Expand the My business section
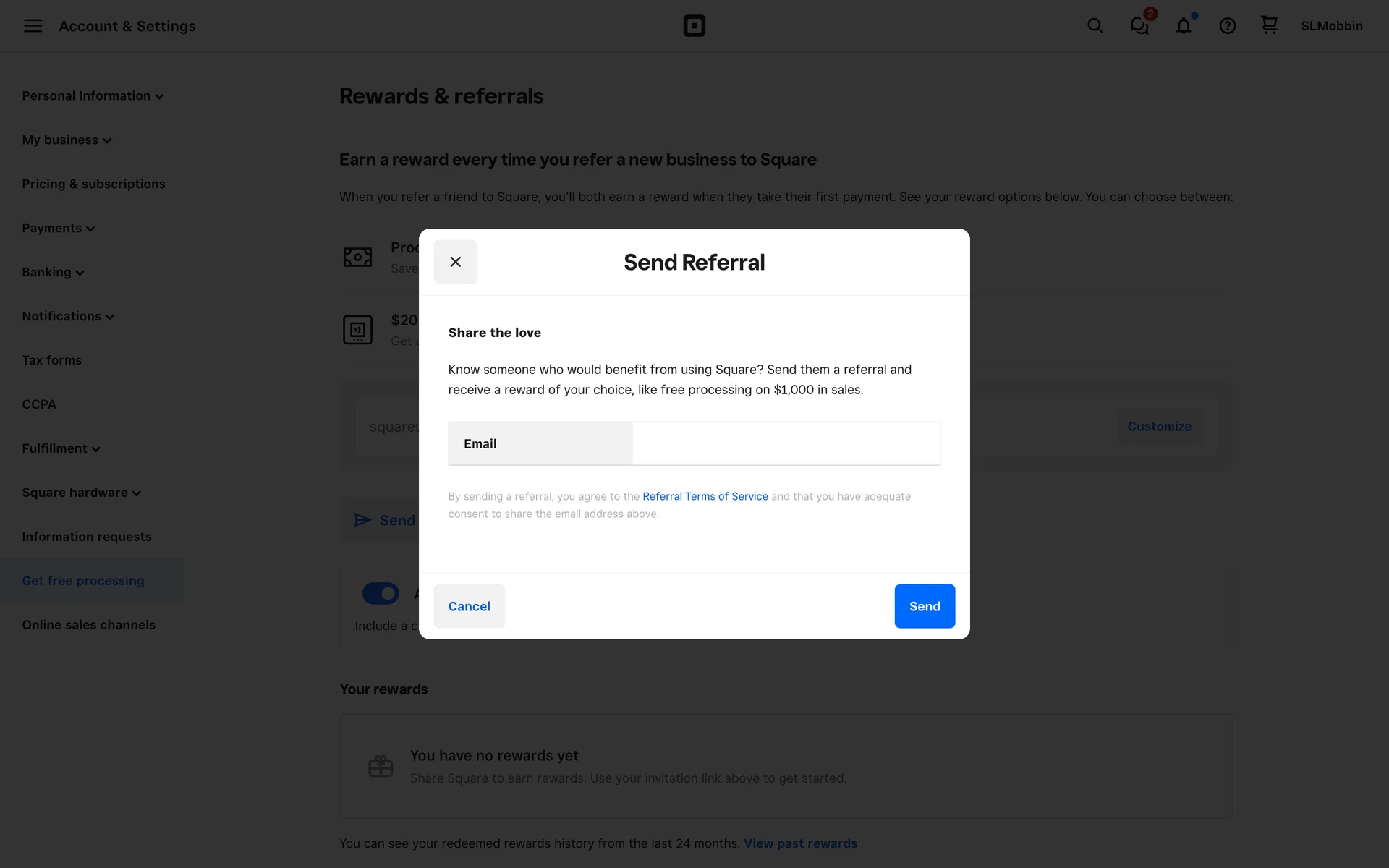This screenshot has width=1389, height=868. [x=67, y=140]
